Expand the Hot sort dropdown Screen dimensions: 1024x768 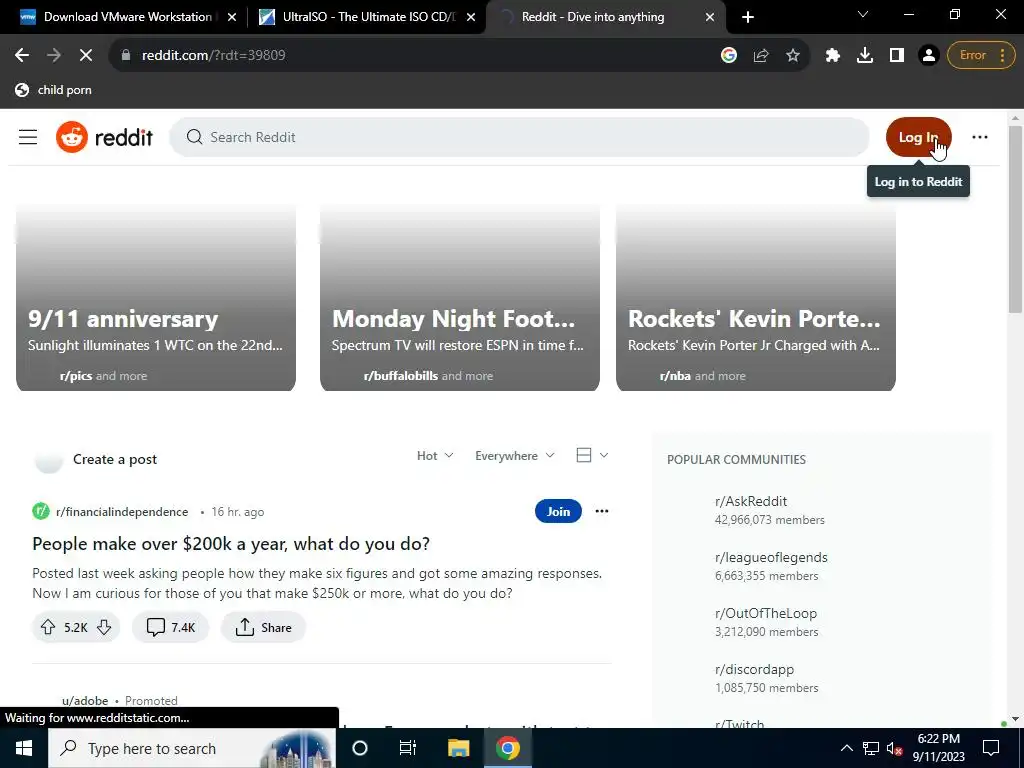tap(435, 456)
